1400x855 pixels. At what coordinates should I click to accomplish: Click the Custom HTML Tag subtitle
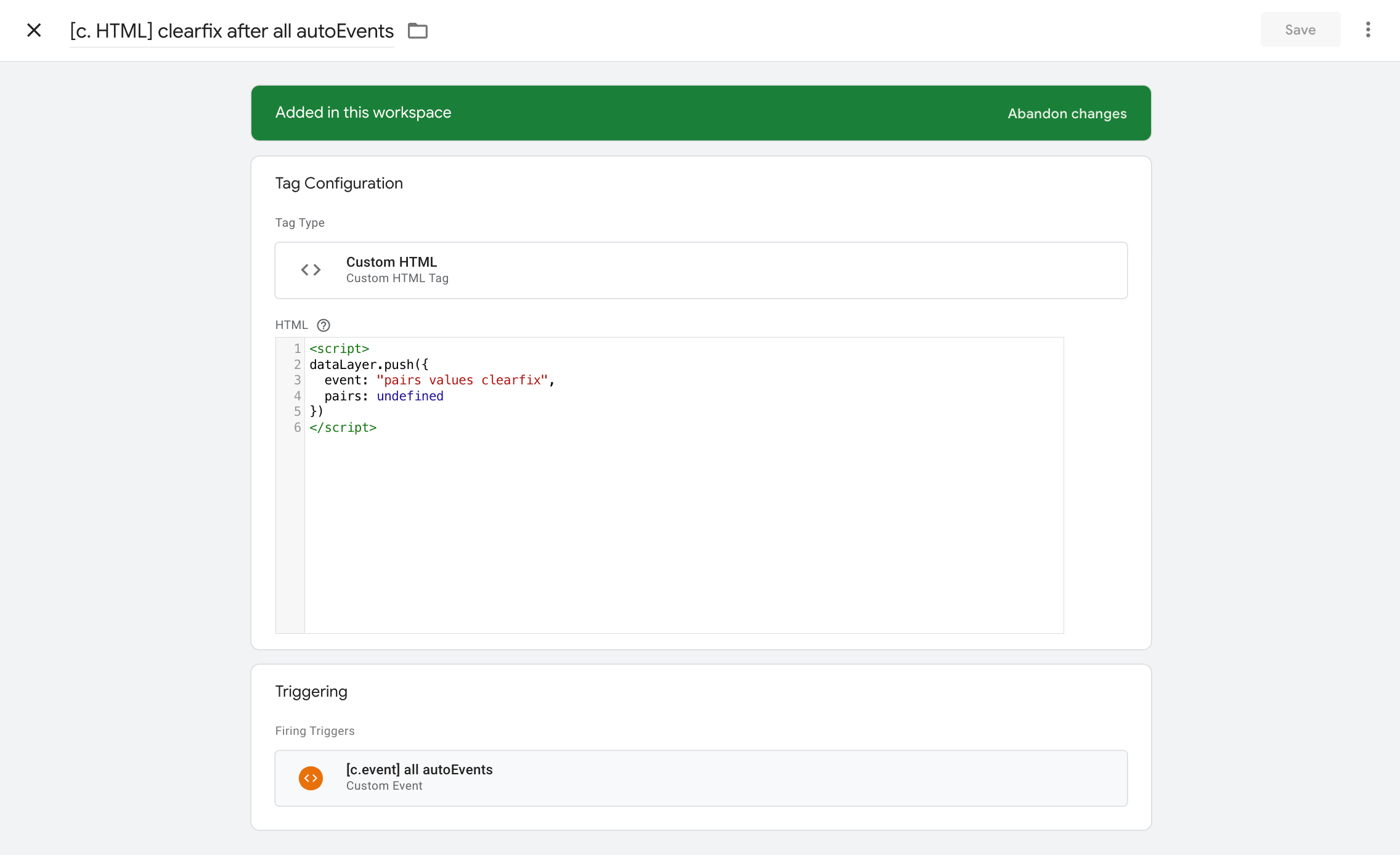[397, 278]
